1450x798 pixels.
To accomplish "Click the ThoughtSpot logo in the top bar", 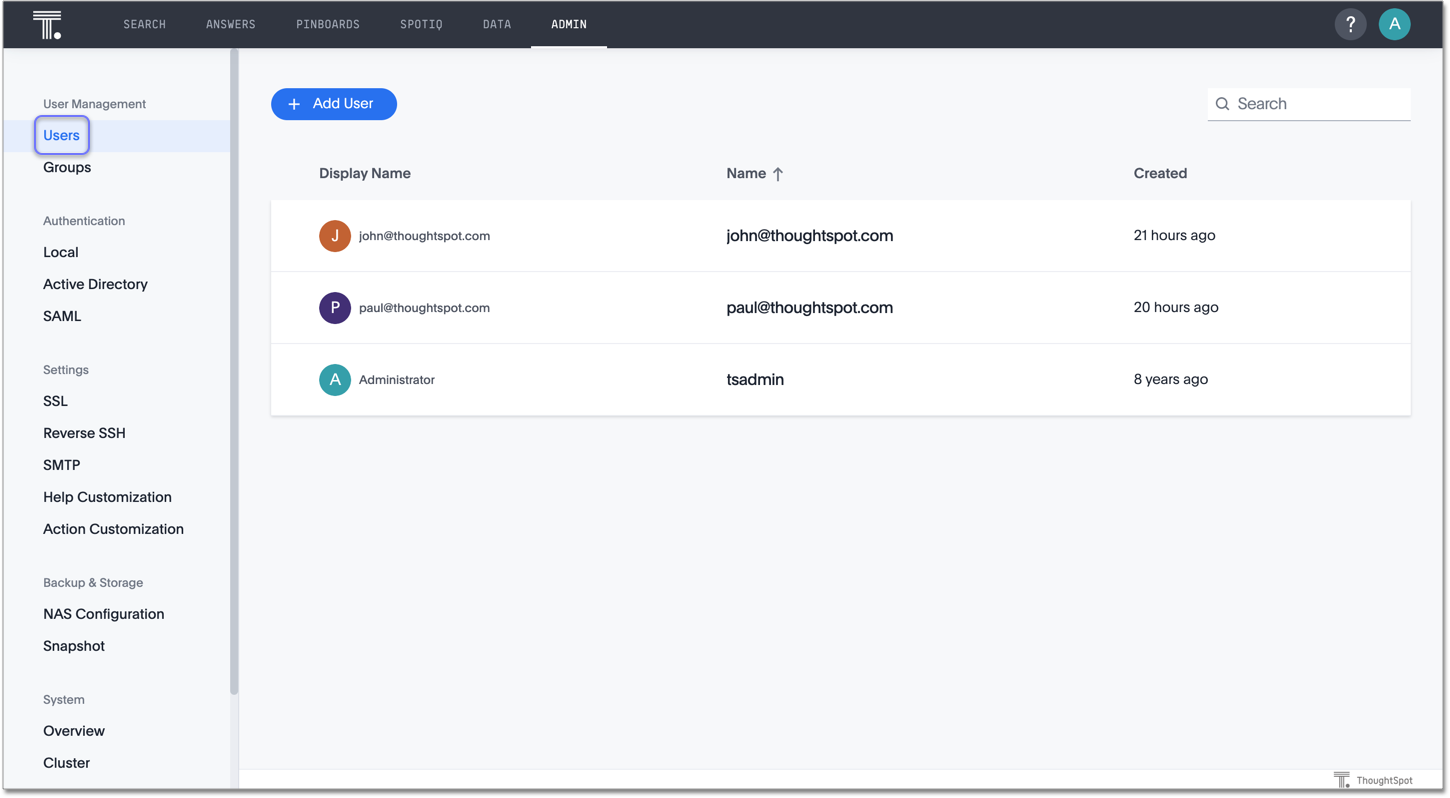I will point(46,24).
